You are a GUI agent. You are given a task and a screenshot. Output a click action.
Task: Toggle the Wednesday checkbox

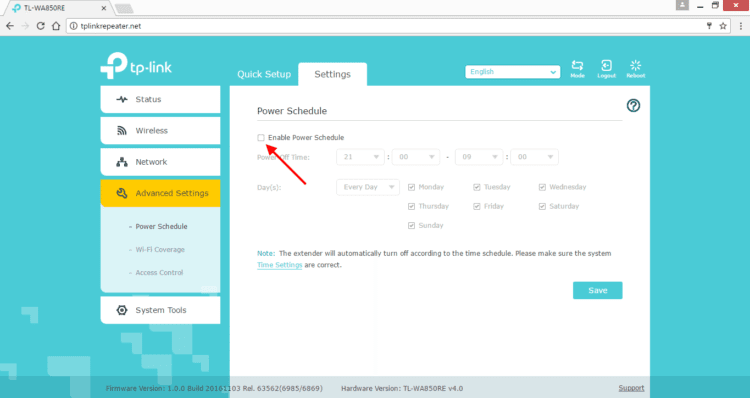click(x=542, y=187)
